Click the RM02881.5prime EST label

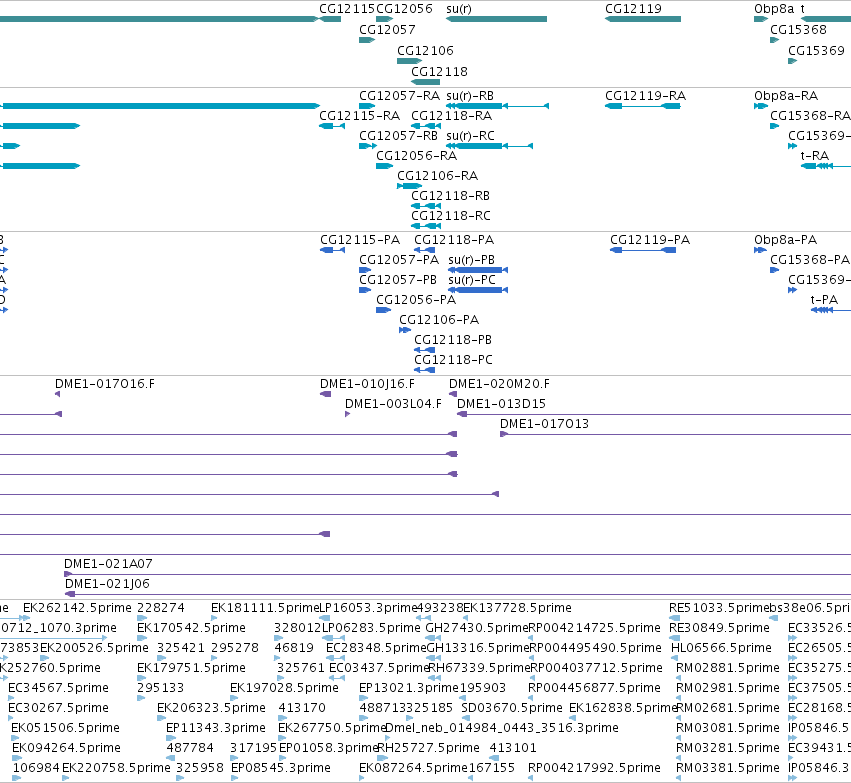(x=728, y=667)
